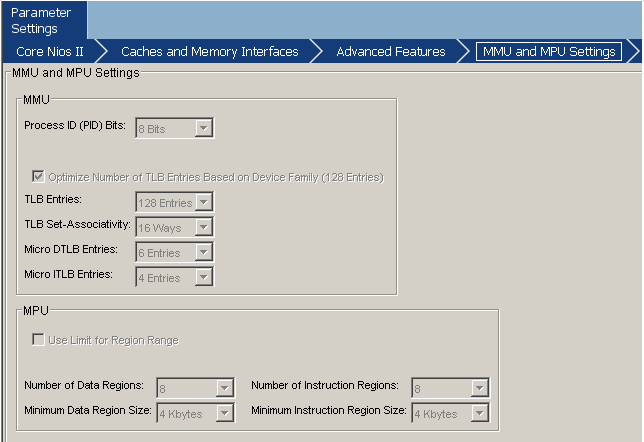Click the 'MPU' group box title
This screenshot has height=442, width=644.
[x=36, y=311]
